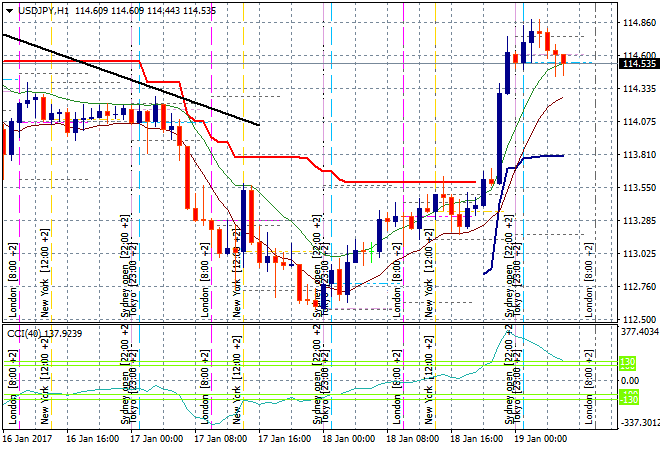Select the black current price tag 114.535
The image size is (660, 450).
coord(639,64)
